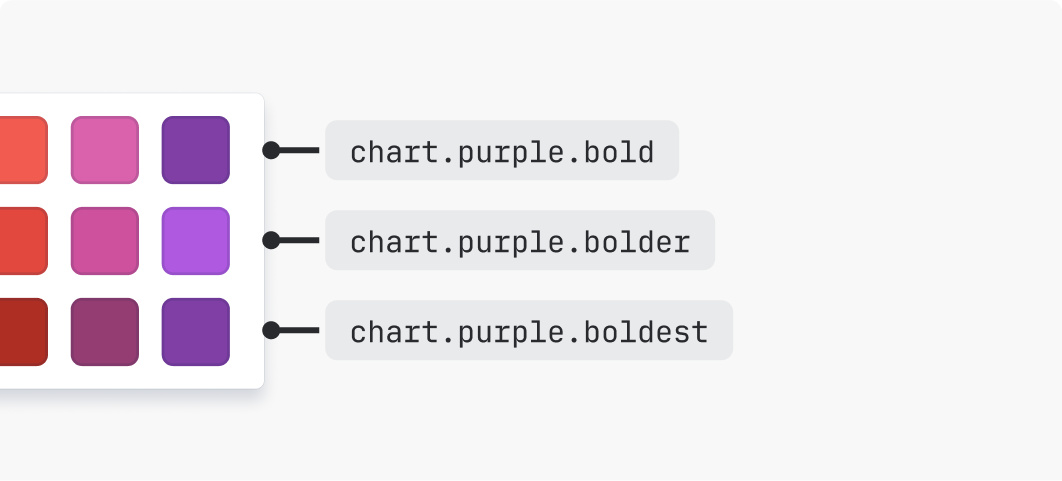
Task: Click the connector line leading to chart.purple.bolder
Action: tap(300, 240)
